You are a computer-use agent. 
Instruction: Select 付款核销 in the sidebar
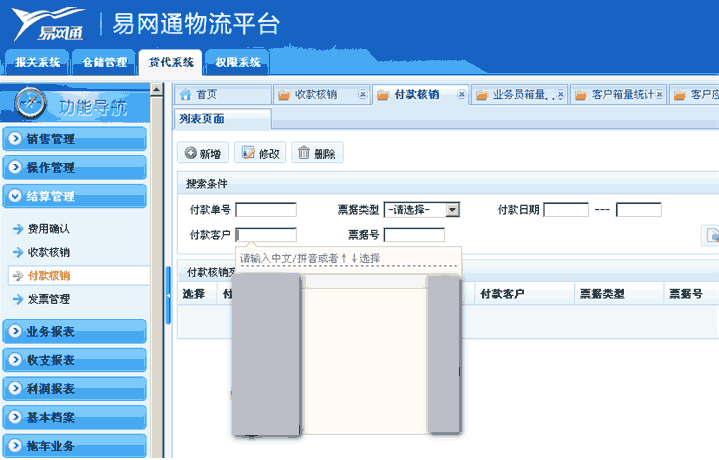point(49,275)
